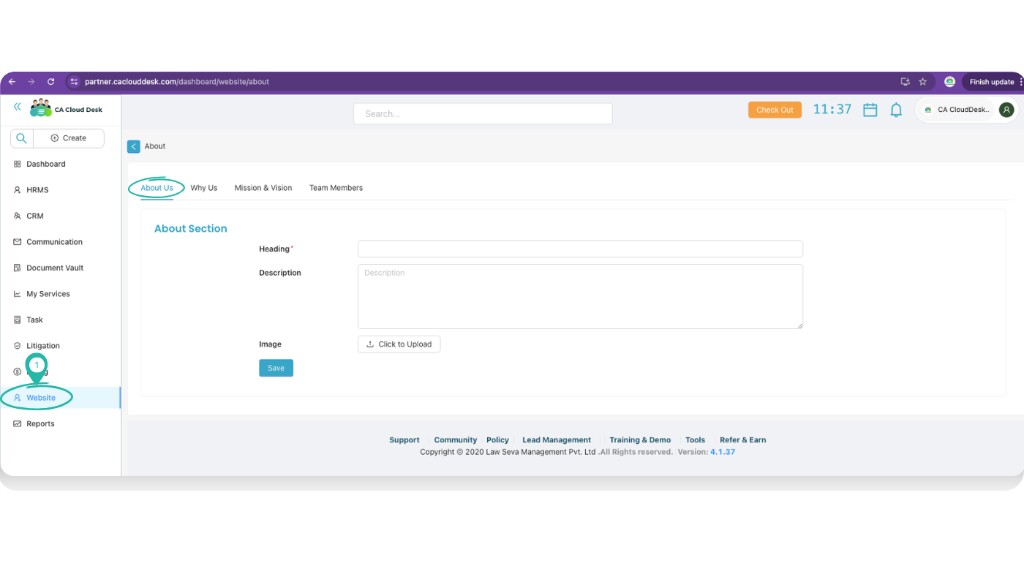Click the Click to Upload image button
The height and width of the screenshot is (585, 1024).
coord(399,344)
